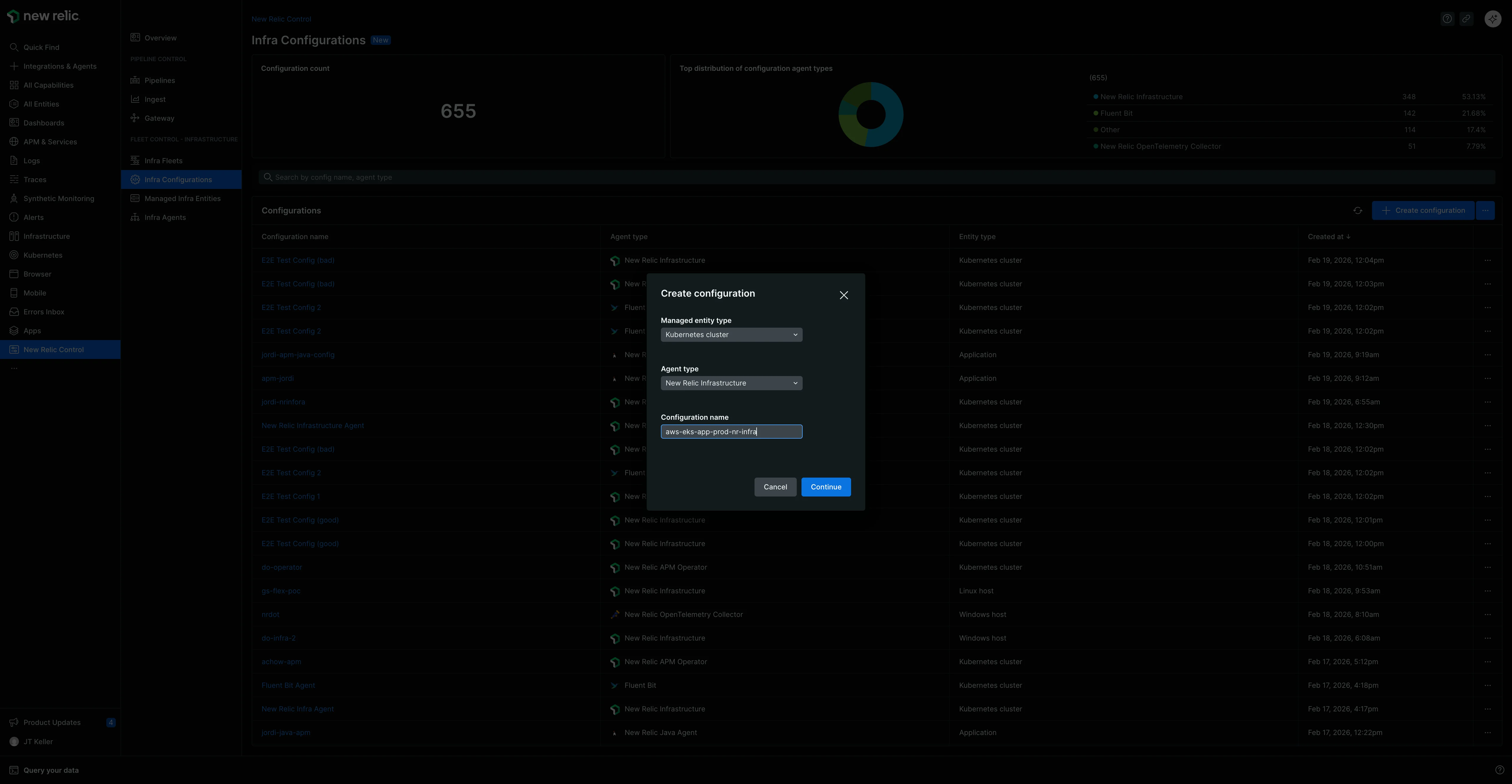
Task: Click the Query your data icon
Action: point(14,770)
